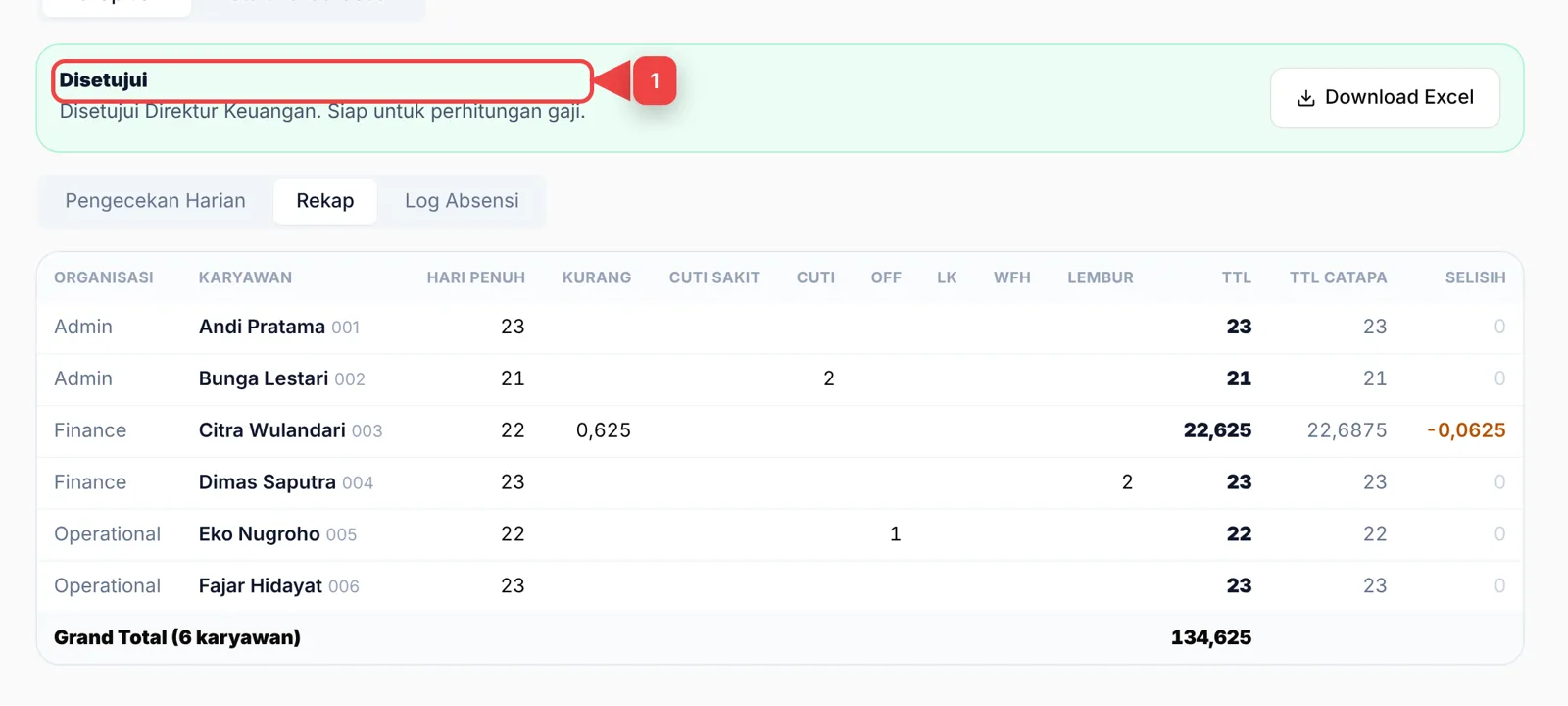Image resolution: width=1568 pixels, height=706 pixels.
Task: Select employee Dimas Saputra
Action: pos(268,482)
